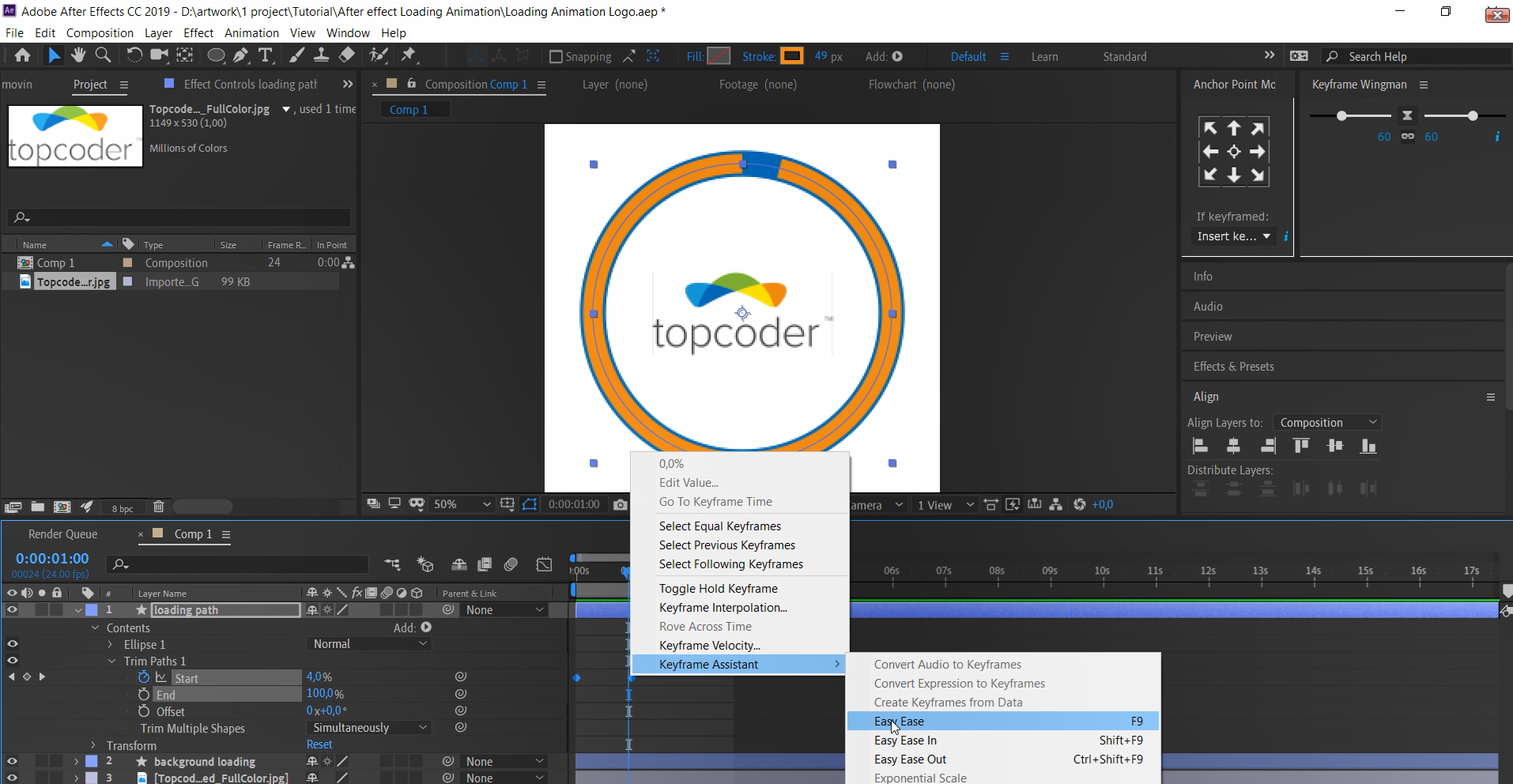Select the Hand tool
Screen dimensions: 1513x784
coord(78,55)
